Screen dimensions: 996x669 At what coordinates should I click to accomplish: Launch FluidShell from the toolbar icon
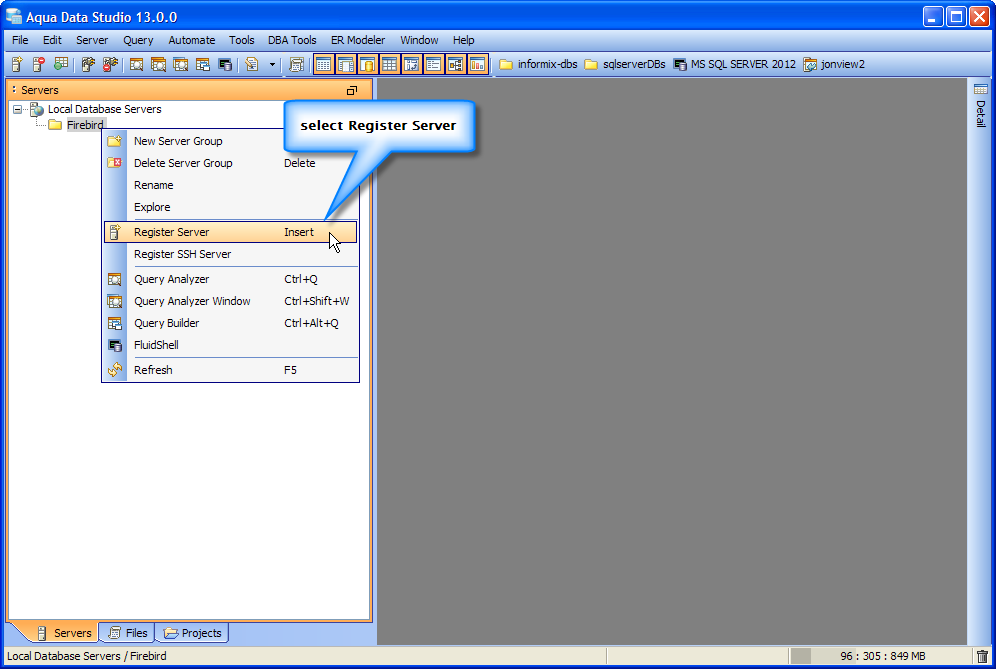click(x=225, y=64)
